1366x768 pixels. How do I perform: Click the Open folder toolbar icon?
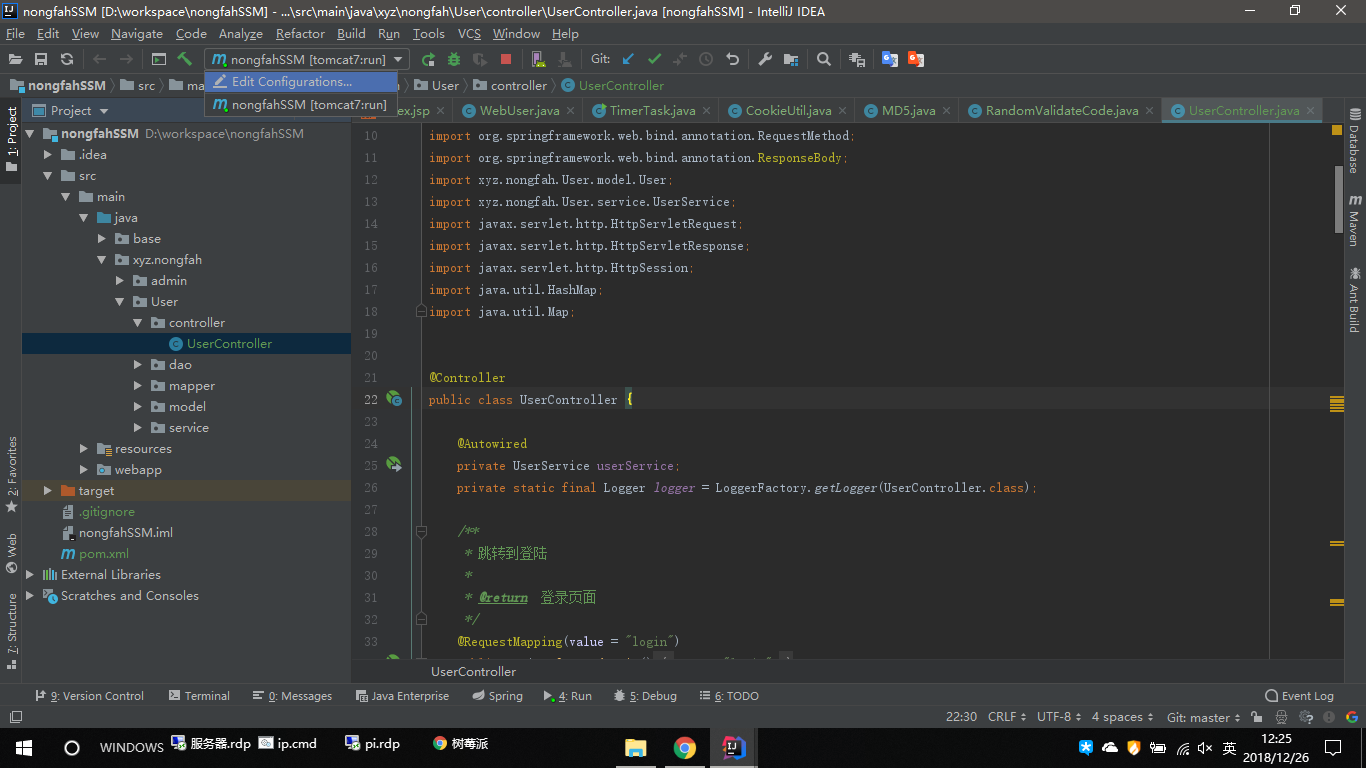pyautogui.click(x=15, y=59)
